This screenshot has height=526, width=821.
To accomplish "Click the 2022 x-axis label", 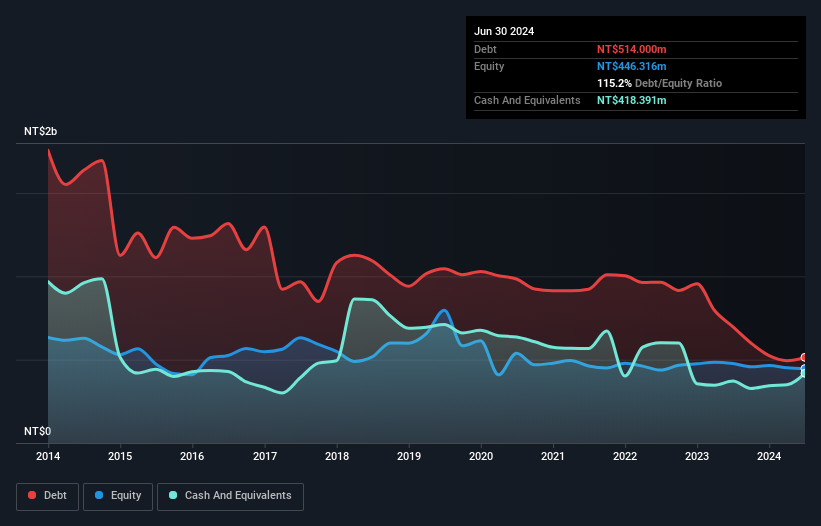I will [x=625, y=456].
